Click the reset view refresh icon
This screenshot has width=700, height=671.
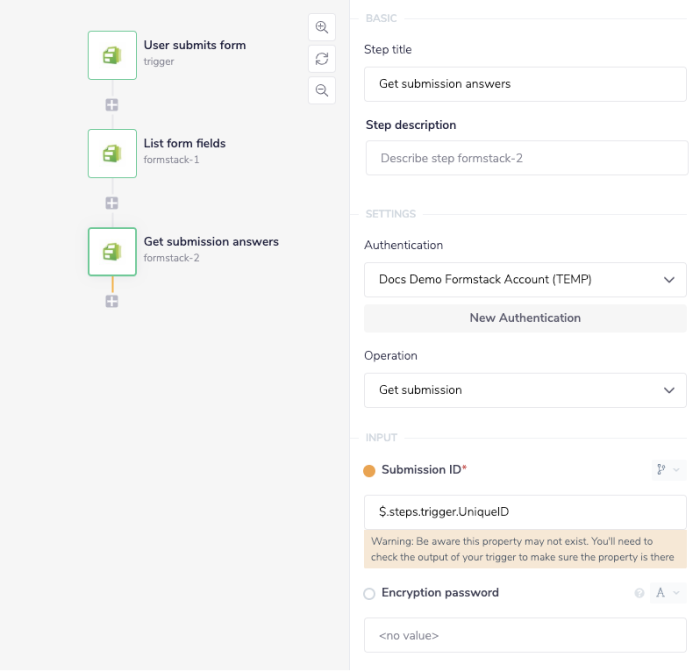pos(322,59)
